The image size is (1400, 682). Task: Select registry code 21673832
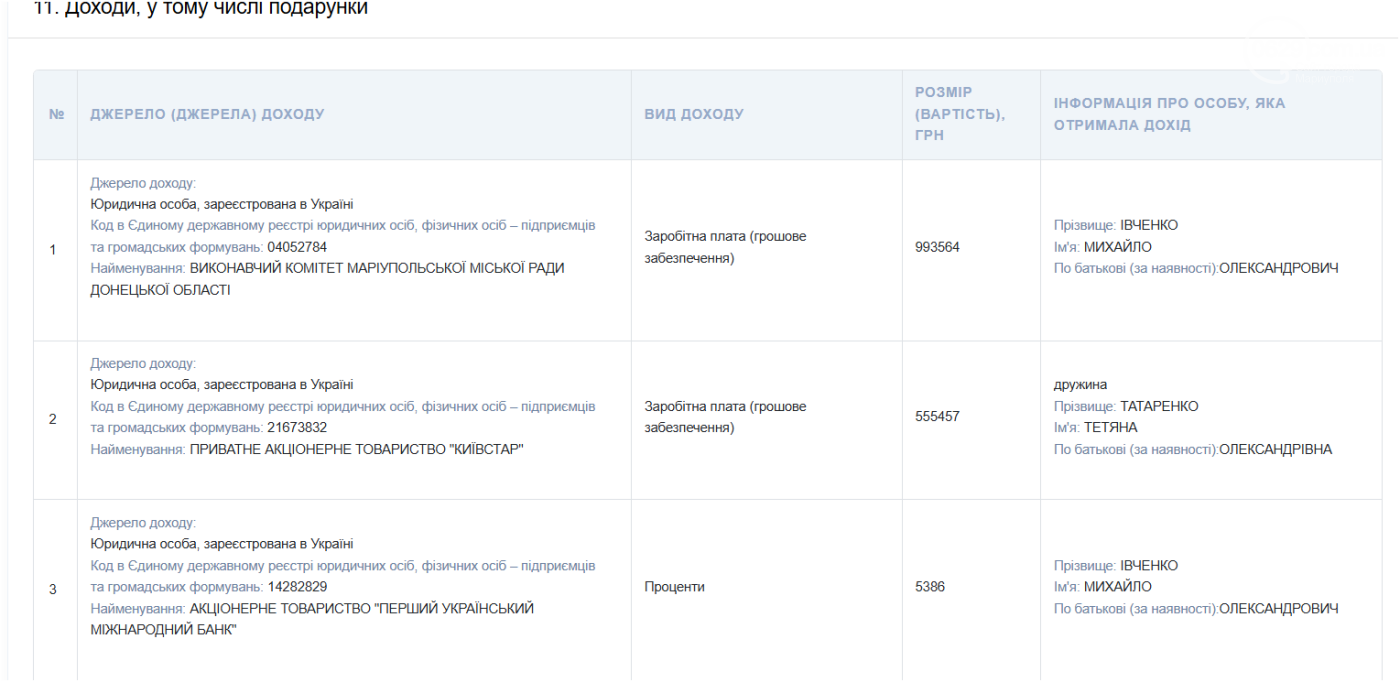pos(297,428)
